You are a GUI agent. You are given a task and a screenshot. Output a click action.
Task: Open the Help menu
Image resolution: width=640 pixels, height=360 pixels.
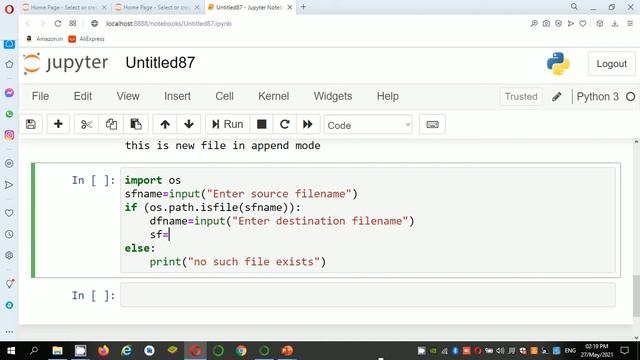(387, 96)
